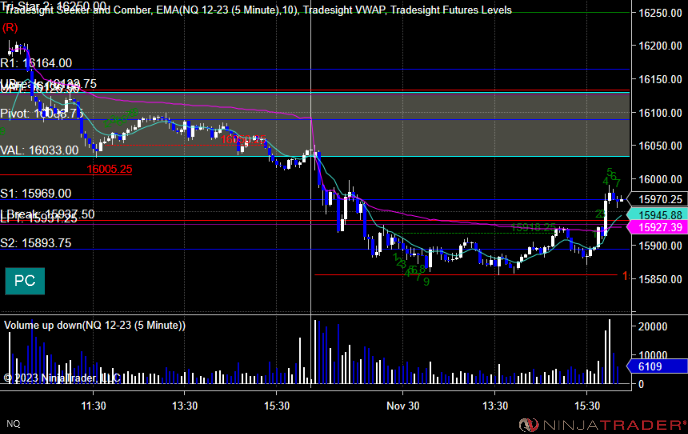The height and width of the screenshot is (434, 688).
Task: Click the LBreak: 15937.50 level label
Action: (47, 214)
